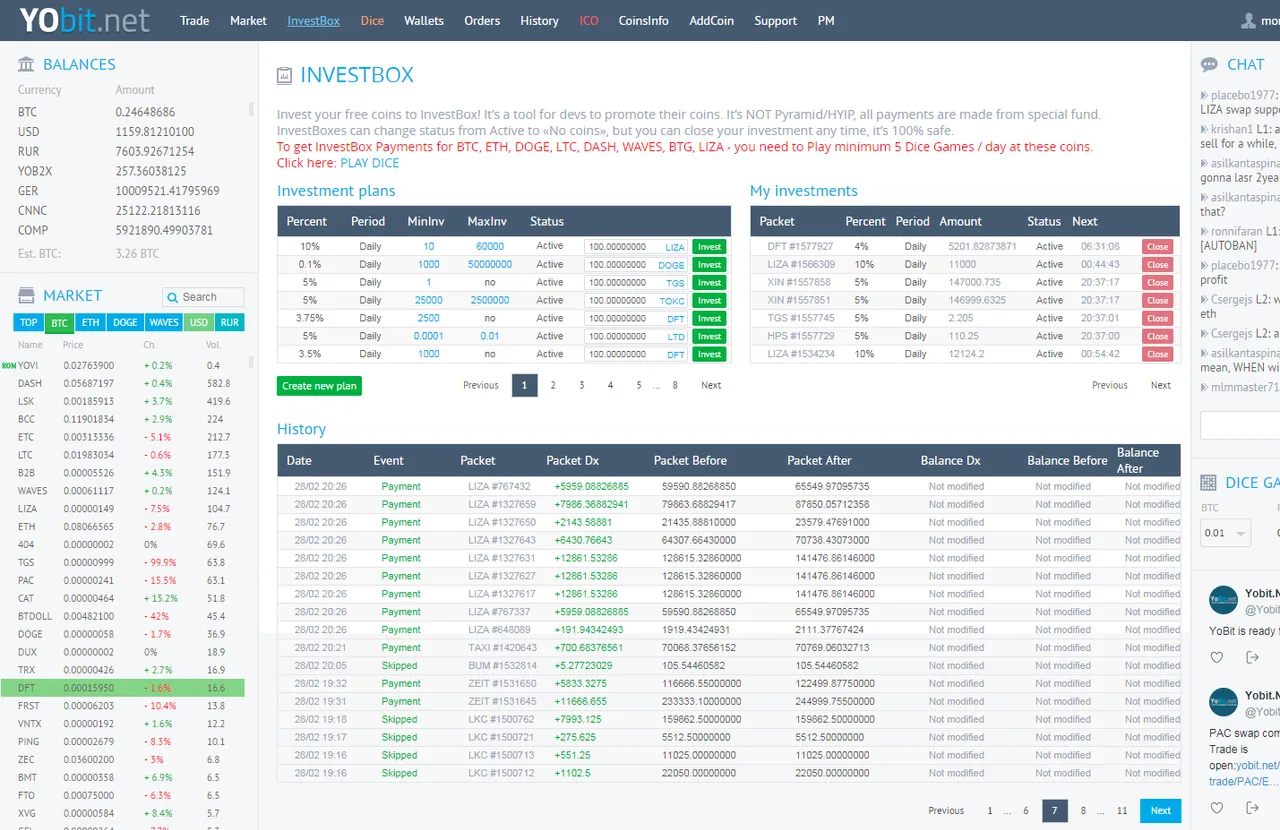Image resolution: width=1280 pixels, height=830 pixels.
Task: Share the PAC swap tweet
Action: click(x=1252, y=807)
